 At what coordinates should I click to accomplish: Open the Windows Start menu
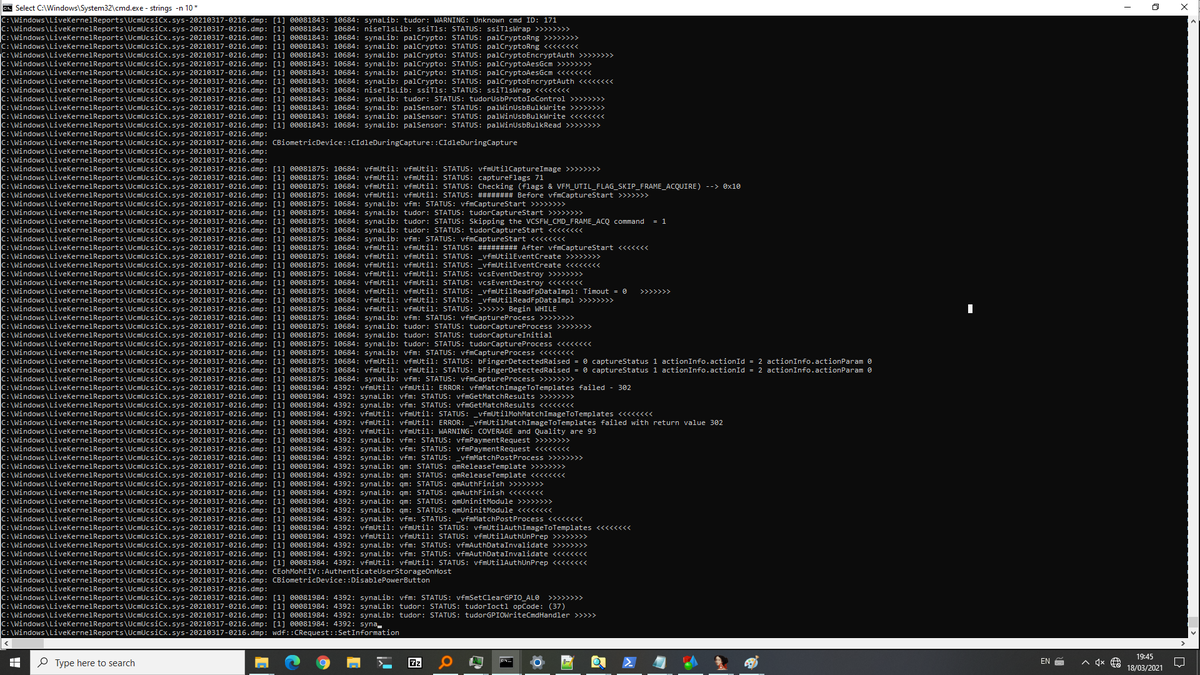point(15,663)
